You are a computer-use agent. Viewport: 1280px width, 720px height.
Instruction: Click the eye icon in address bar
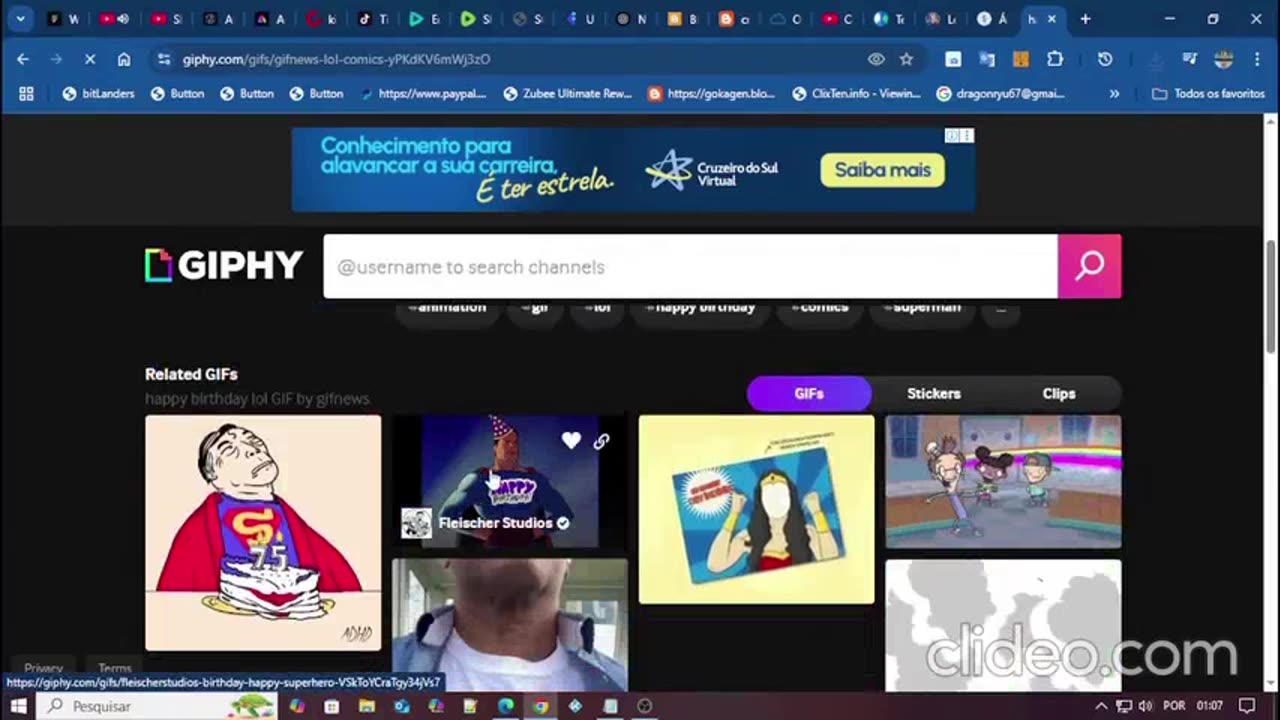coord(876,59)
